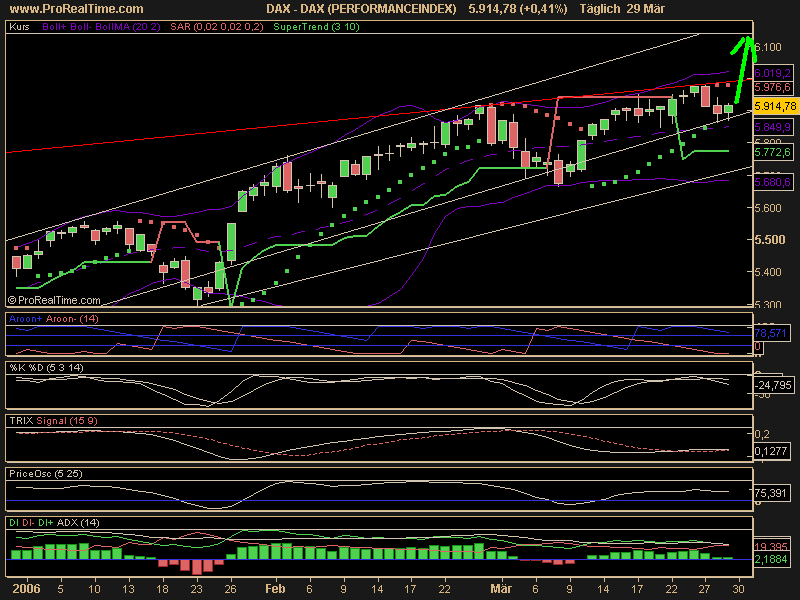Click the Mär month label on date axis
The height and width of the screenshot is (600, 800).
[x=501, y=589]
